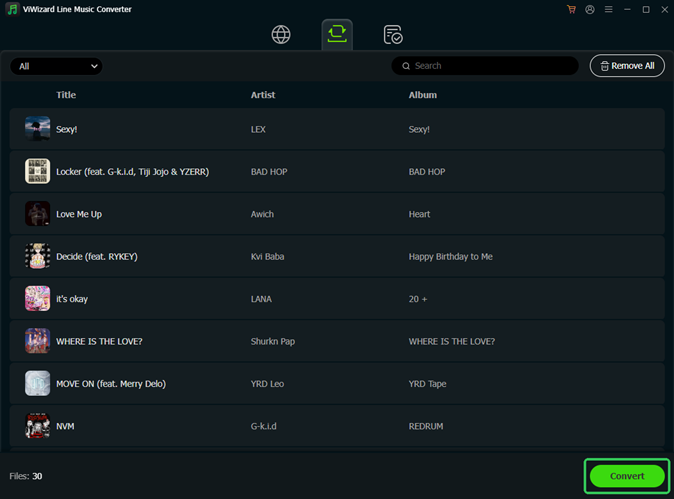674x499 pixels.
Task: Select the MOVE ON cover thumbnail
Action: tap(37, 383)
